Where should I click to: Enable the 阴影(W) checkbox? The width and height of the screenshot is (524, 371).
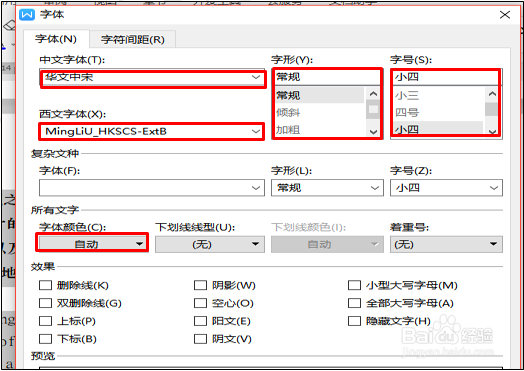click(x=201, y=285)
